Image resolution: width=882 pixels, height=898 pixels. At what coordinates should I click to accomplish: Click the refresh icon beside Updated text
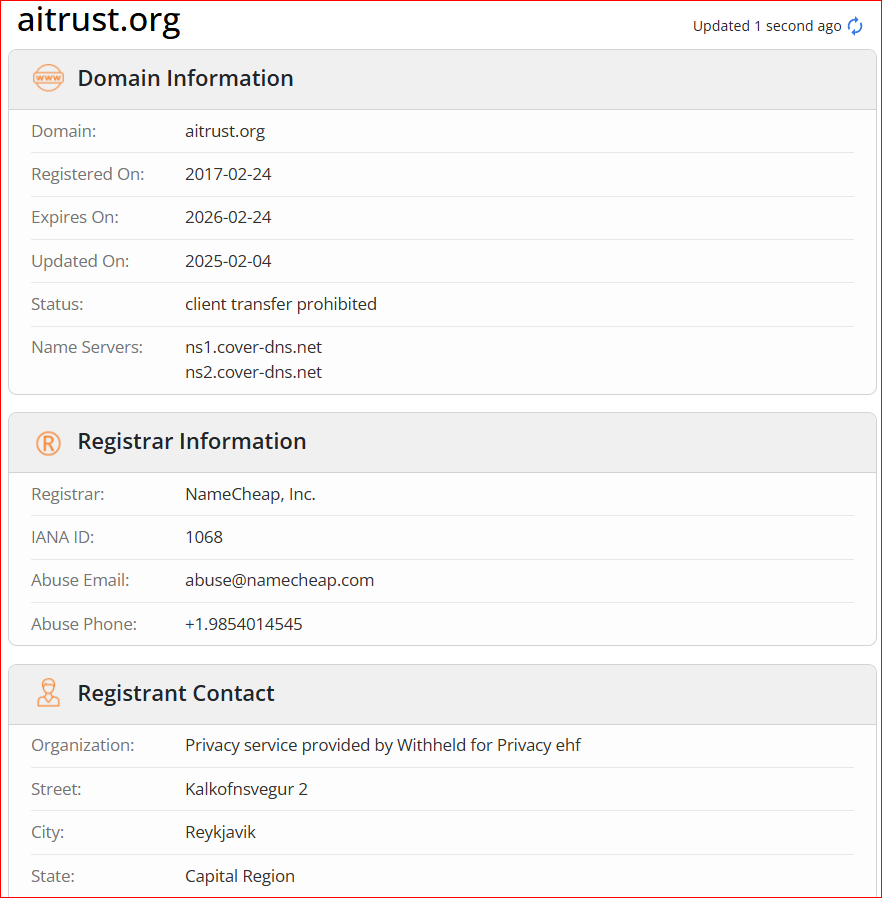coord(855,26)
